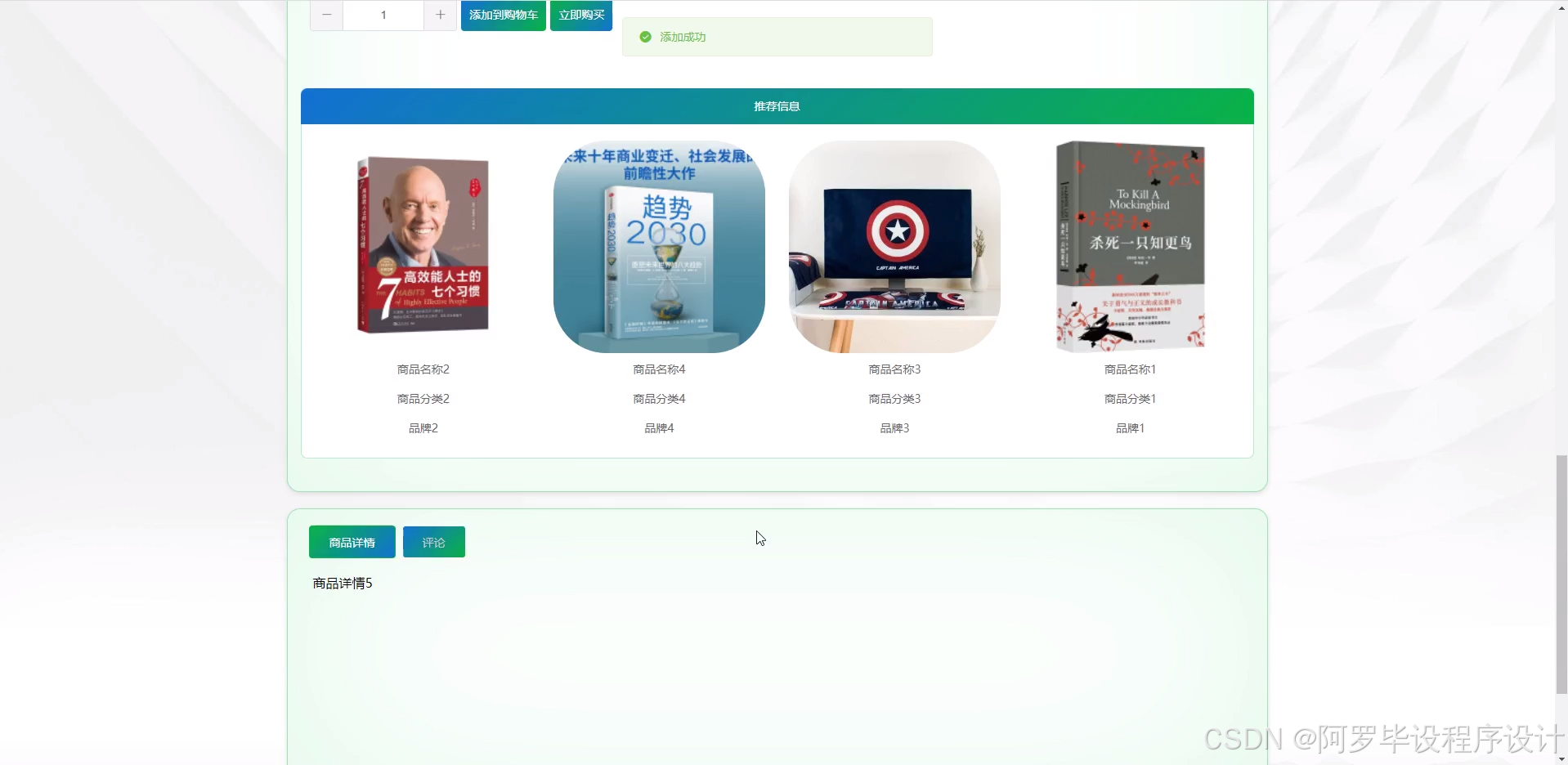Click the 推荐信息 header bar
The width and height of the screenshot is (1568, 765).
[x=777, y=106]
